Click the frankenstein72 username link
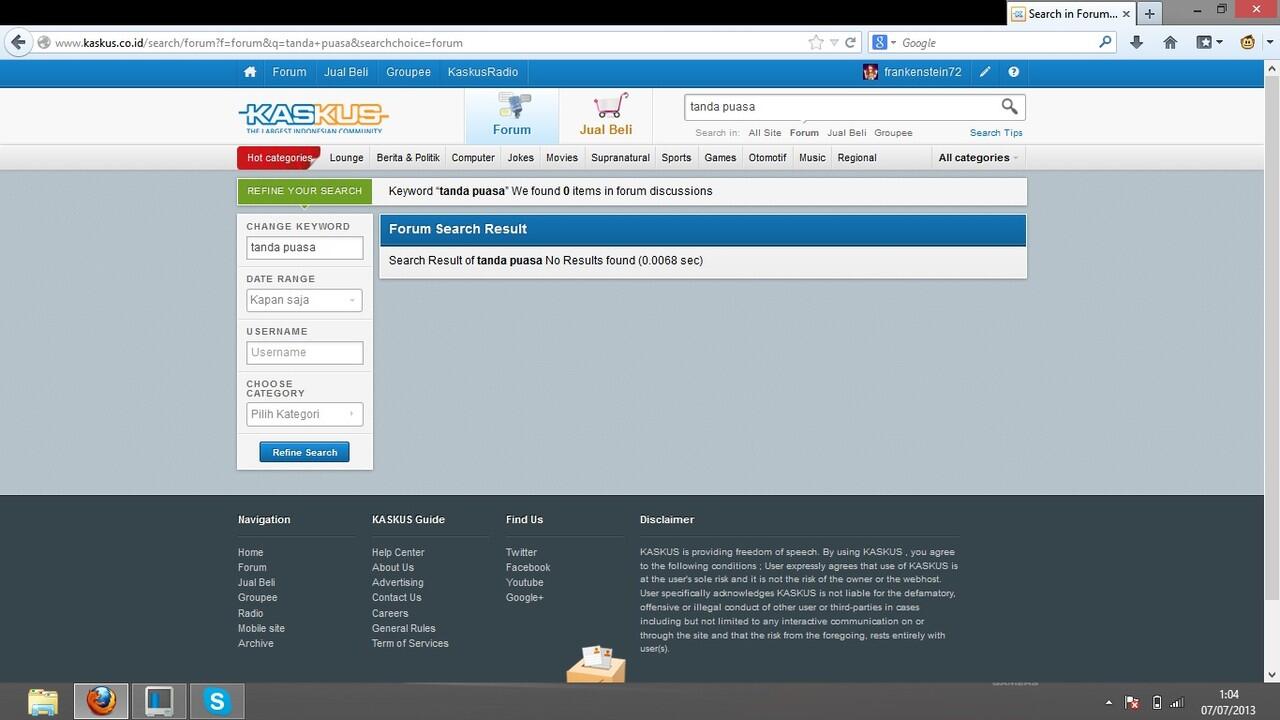This screenshot has width=1280, height=720. tap(923, 72)
